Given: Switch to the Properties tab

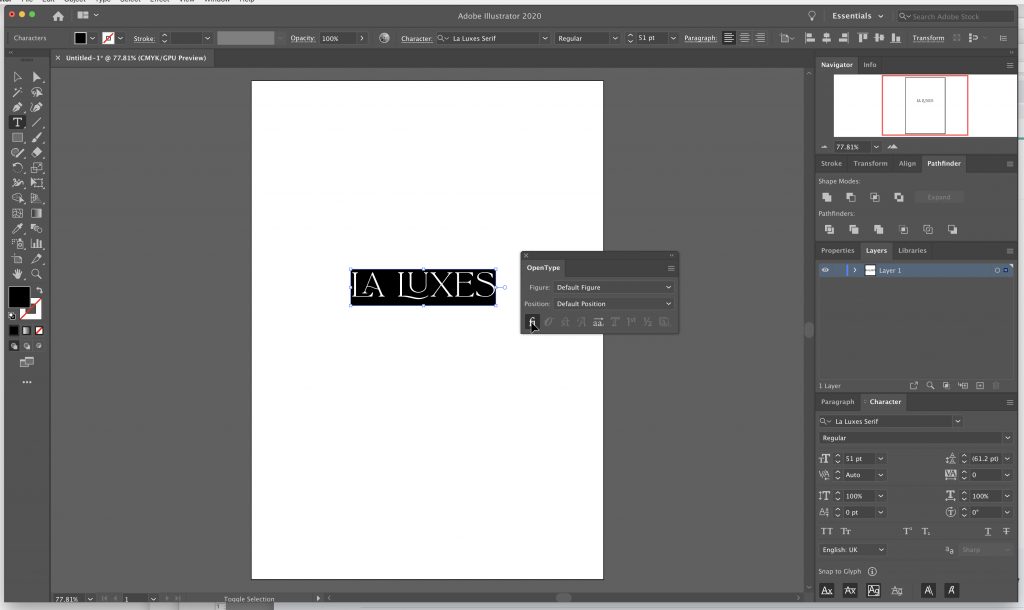Looking at the screenshot, I should (837, 250).
